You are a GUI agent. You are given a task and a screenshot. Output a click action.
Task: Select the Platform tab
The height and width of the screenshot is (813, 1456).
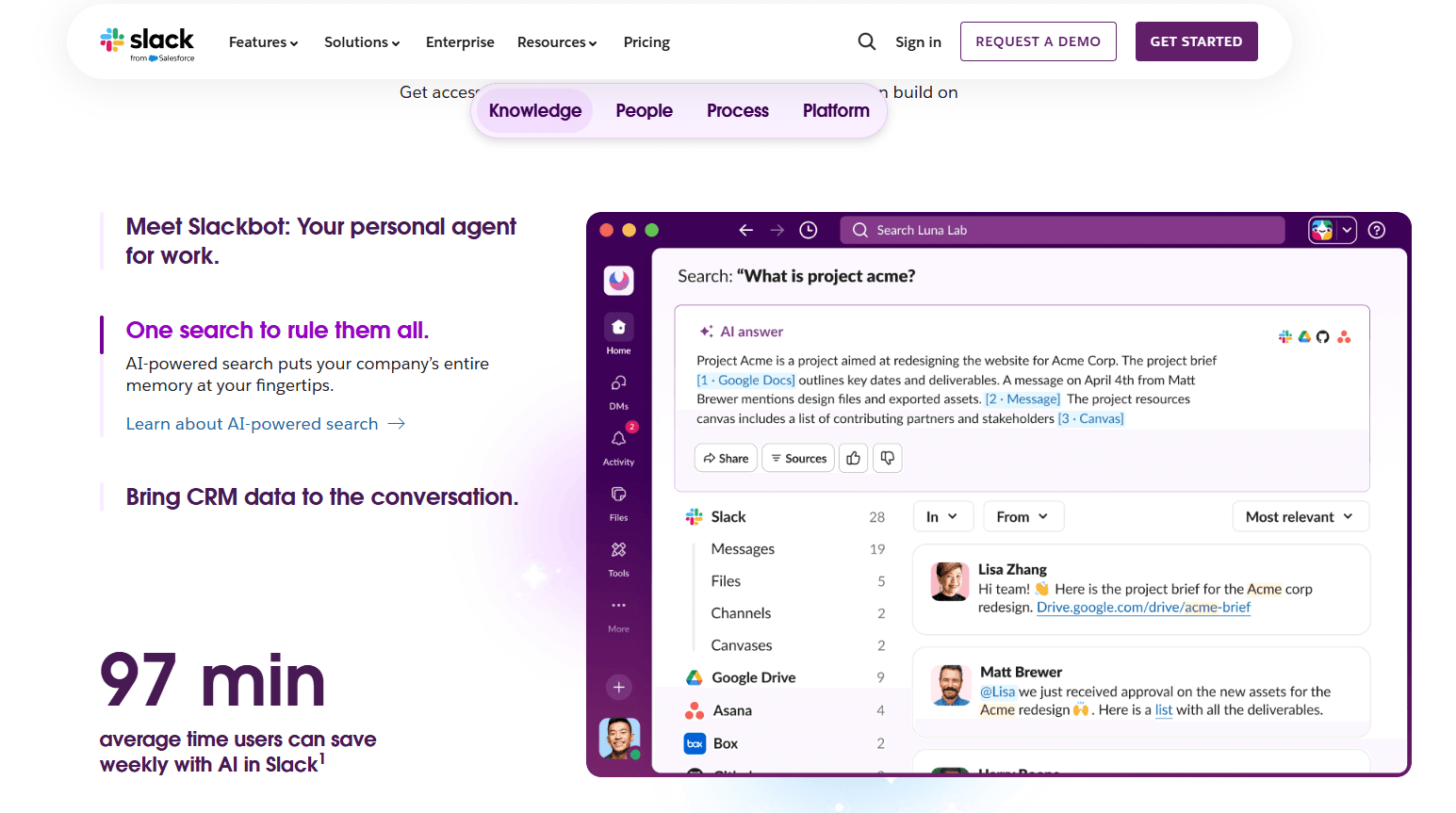[x=836, y=110]
